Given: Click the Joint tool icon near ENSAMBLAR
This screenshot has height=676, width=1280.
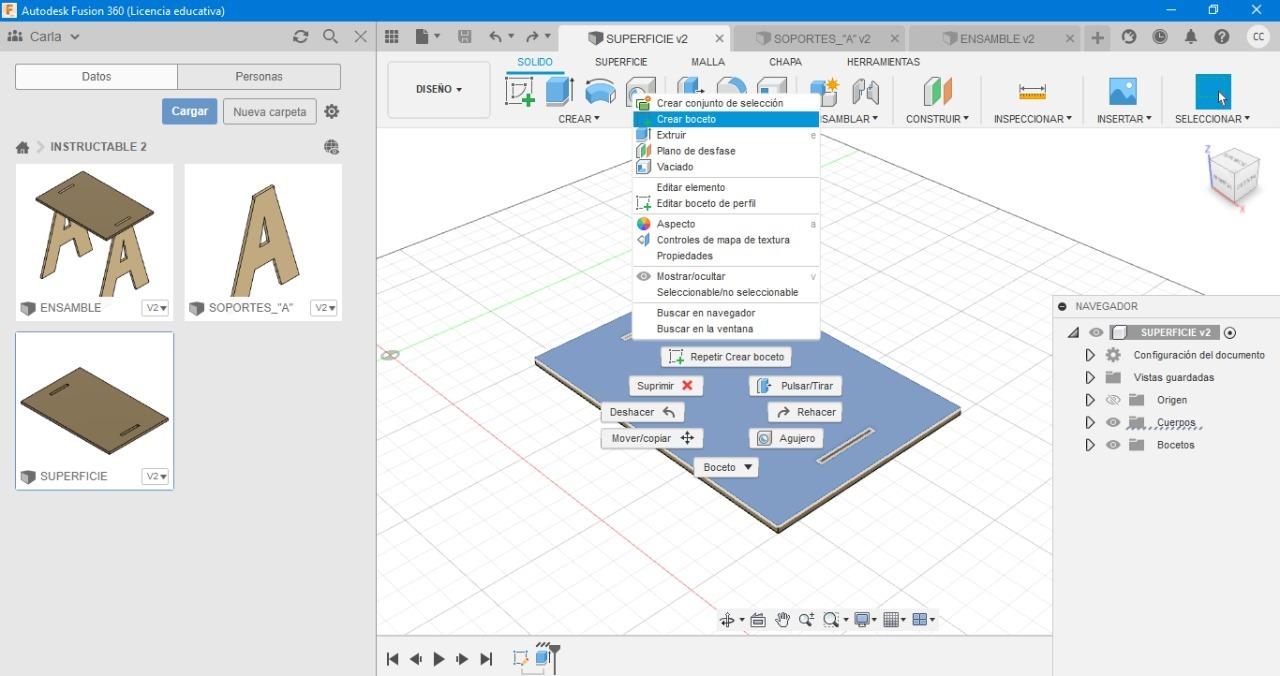Looking at the screenshot, I should tap(865, 91).
